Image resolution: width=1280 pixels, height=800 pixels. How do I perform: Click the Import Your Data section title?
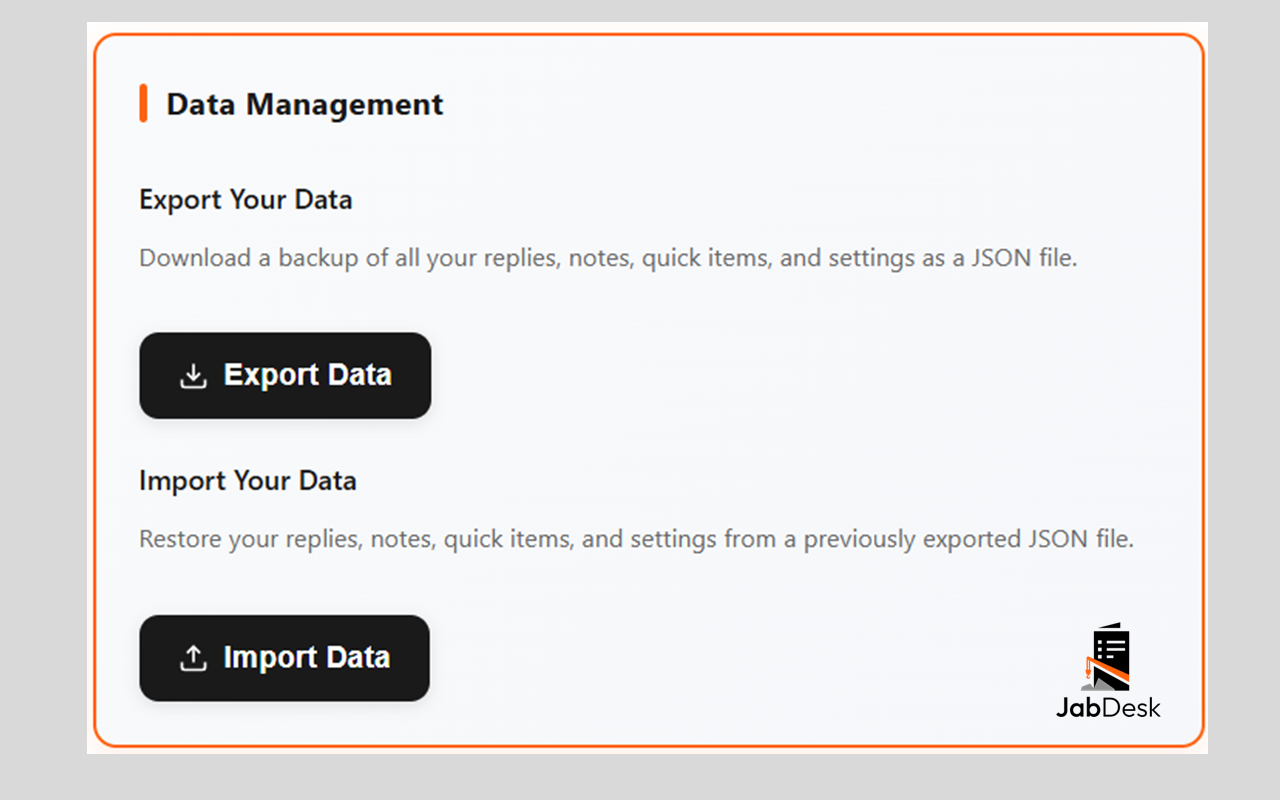coord(248,480)
